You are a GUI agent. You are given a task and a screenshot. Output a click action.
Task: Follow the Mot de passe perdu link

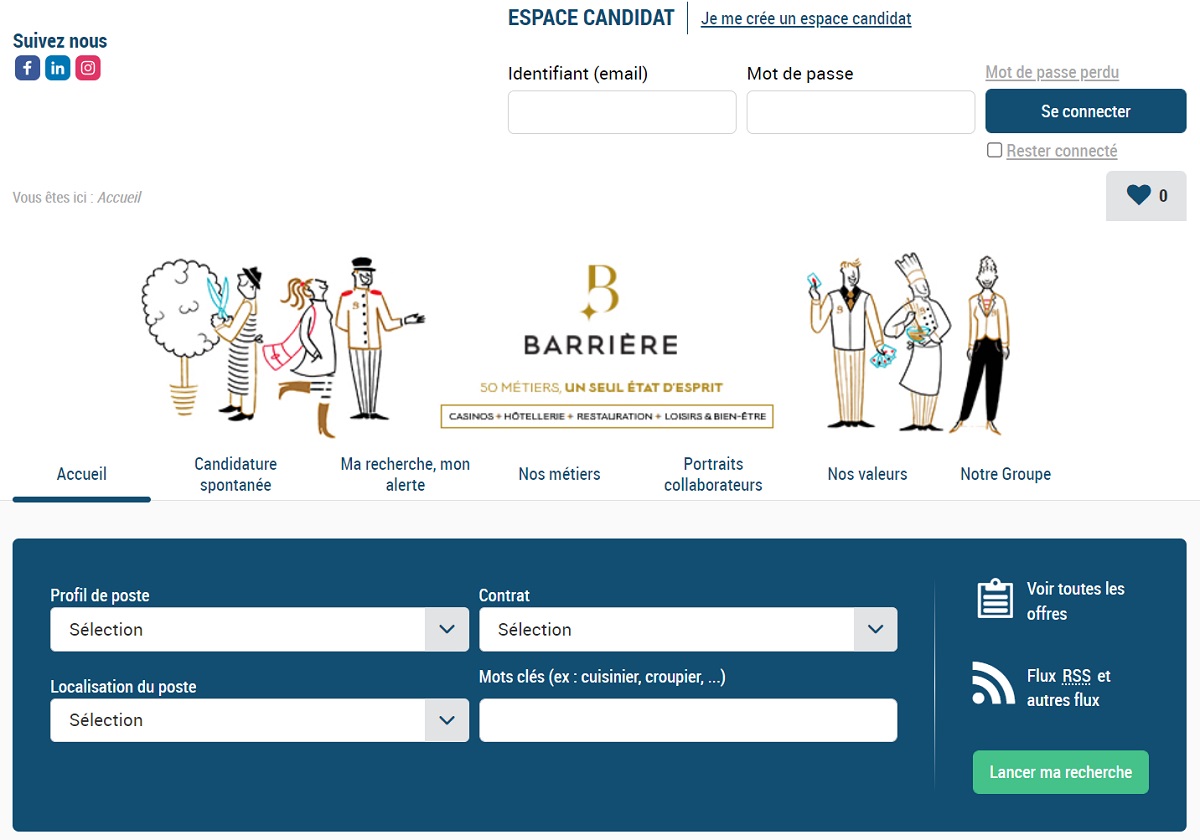[x=1052, y=72]
